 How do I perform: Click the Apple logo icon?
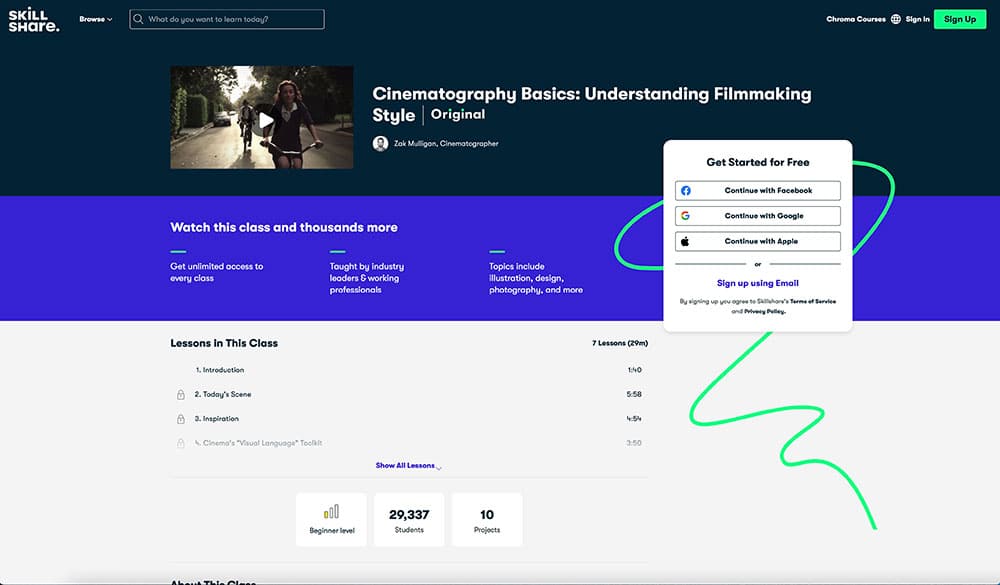point(686,241)
